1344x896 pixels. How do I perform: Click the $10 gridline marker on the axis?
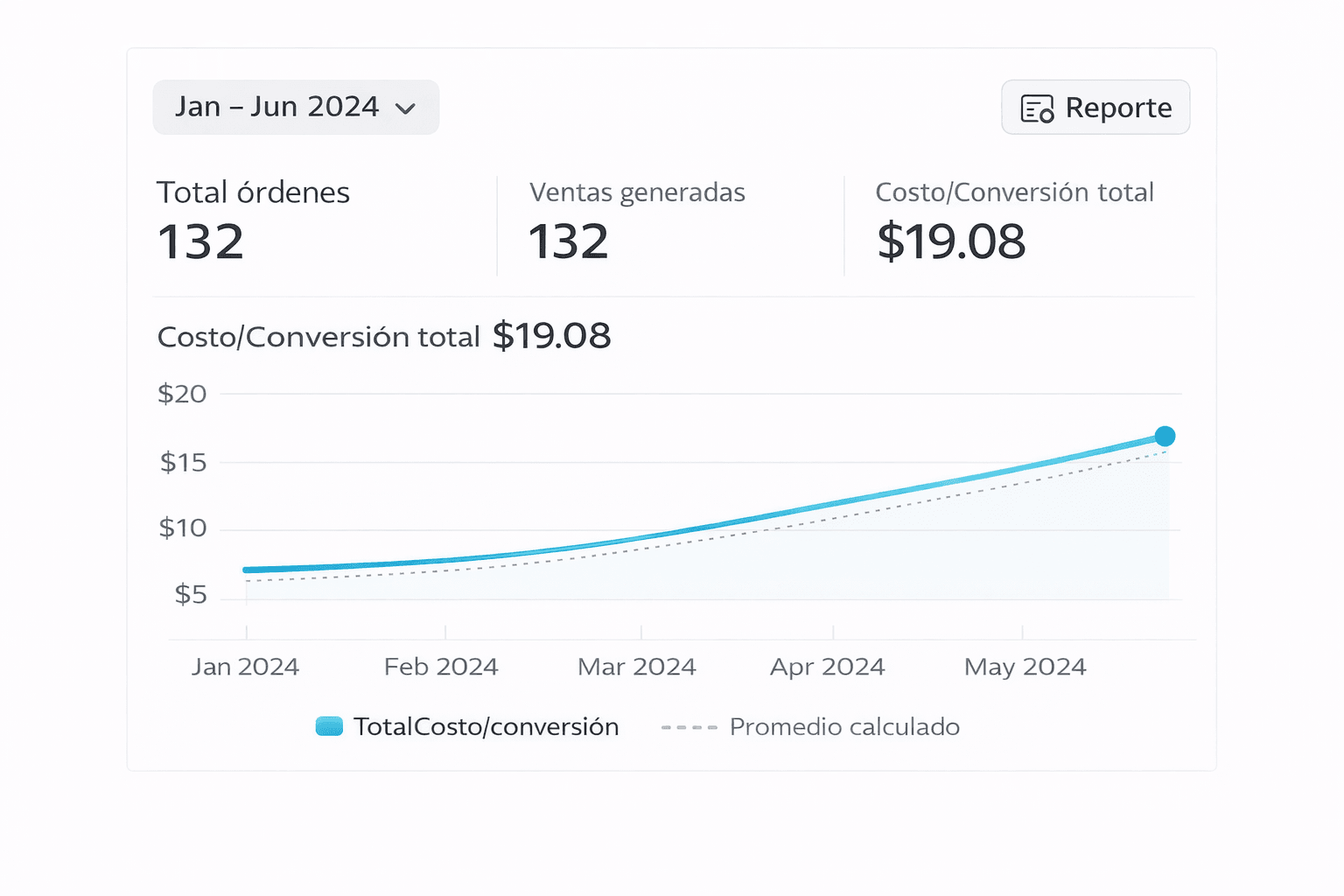(184, 528)
